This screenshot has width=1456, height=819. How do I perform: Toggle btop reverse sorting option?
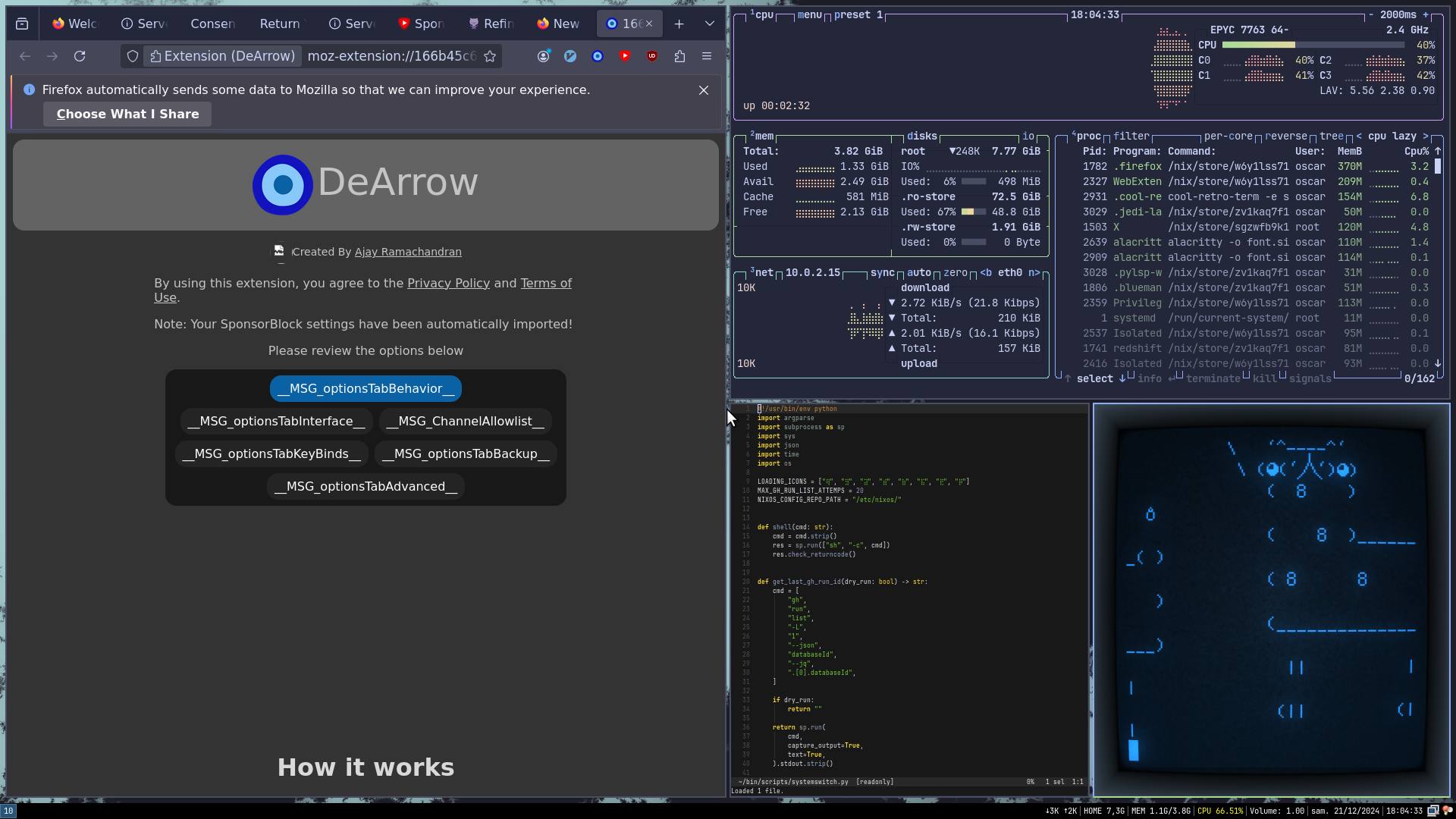[1286, 136]
